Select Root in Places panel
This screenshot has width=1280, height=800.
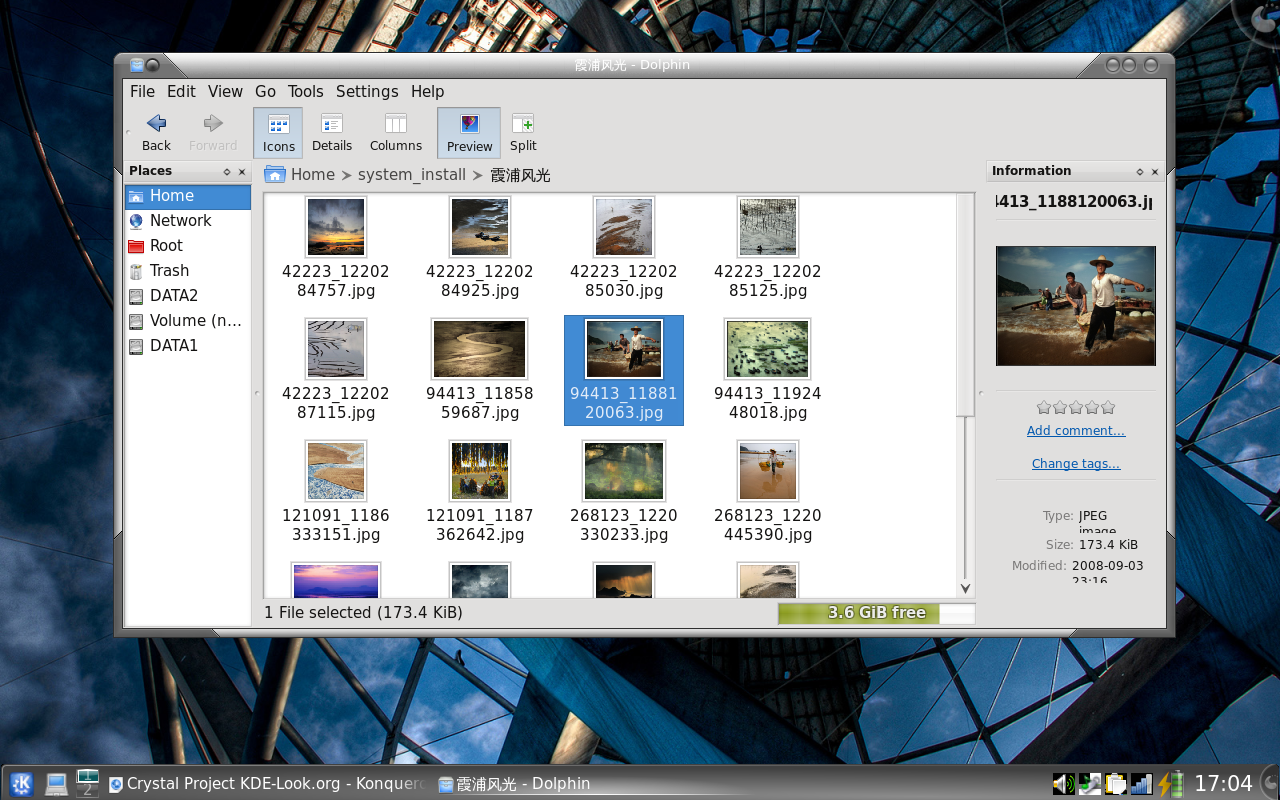(188, 246)
